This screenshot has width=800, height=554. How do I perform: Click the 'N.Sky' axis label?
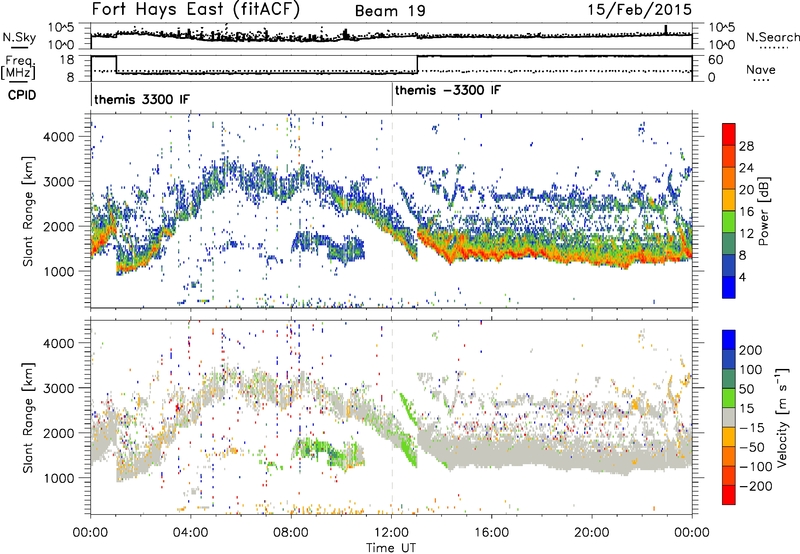[x=19, y=37]
